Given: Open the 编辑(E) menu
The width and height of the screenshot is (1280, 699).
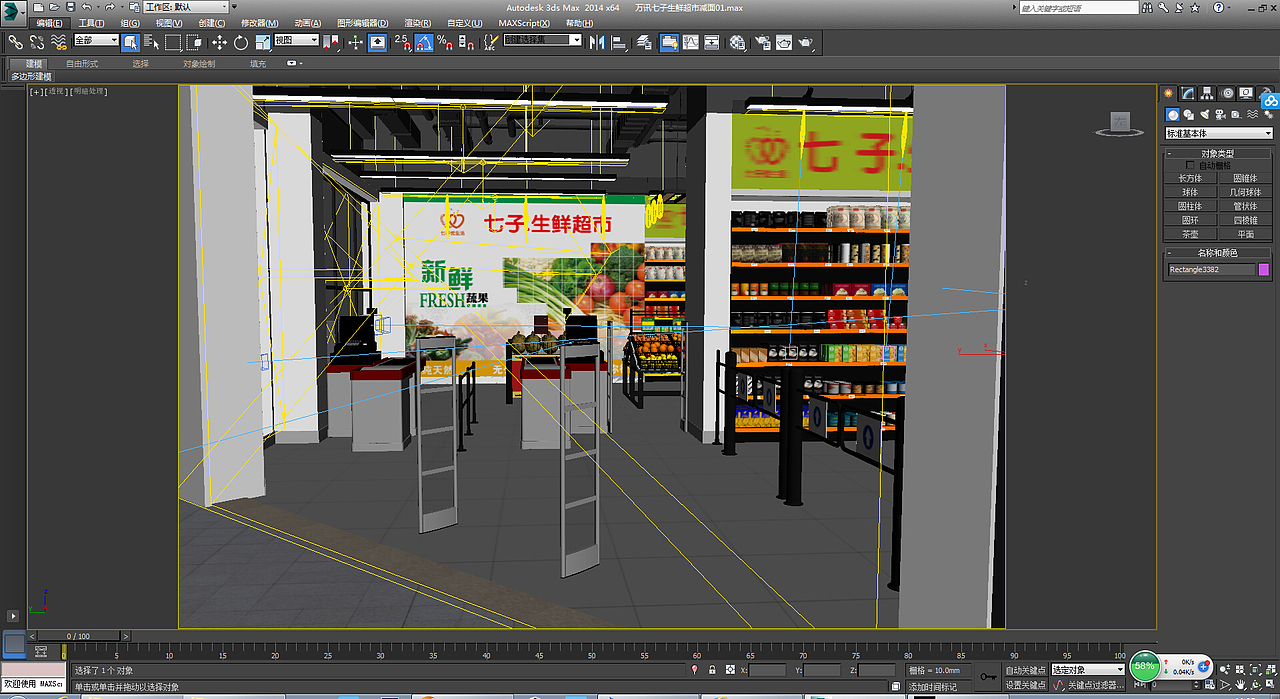Looking at the screenshot, I should [x=48, y=23].
